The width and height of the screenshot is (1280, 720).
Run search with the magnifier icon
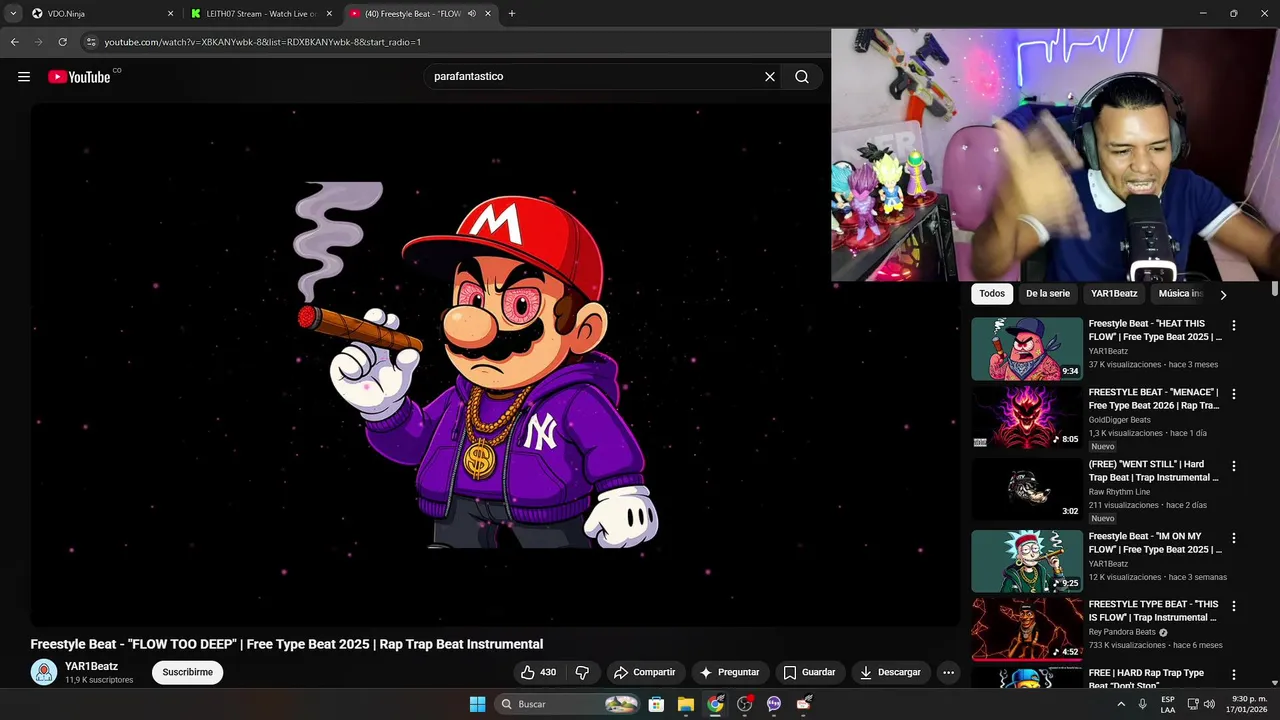point(802,77)
